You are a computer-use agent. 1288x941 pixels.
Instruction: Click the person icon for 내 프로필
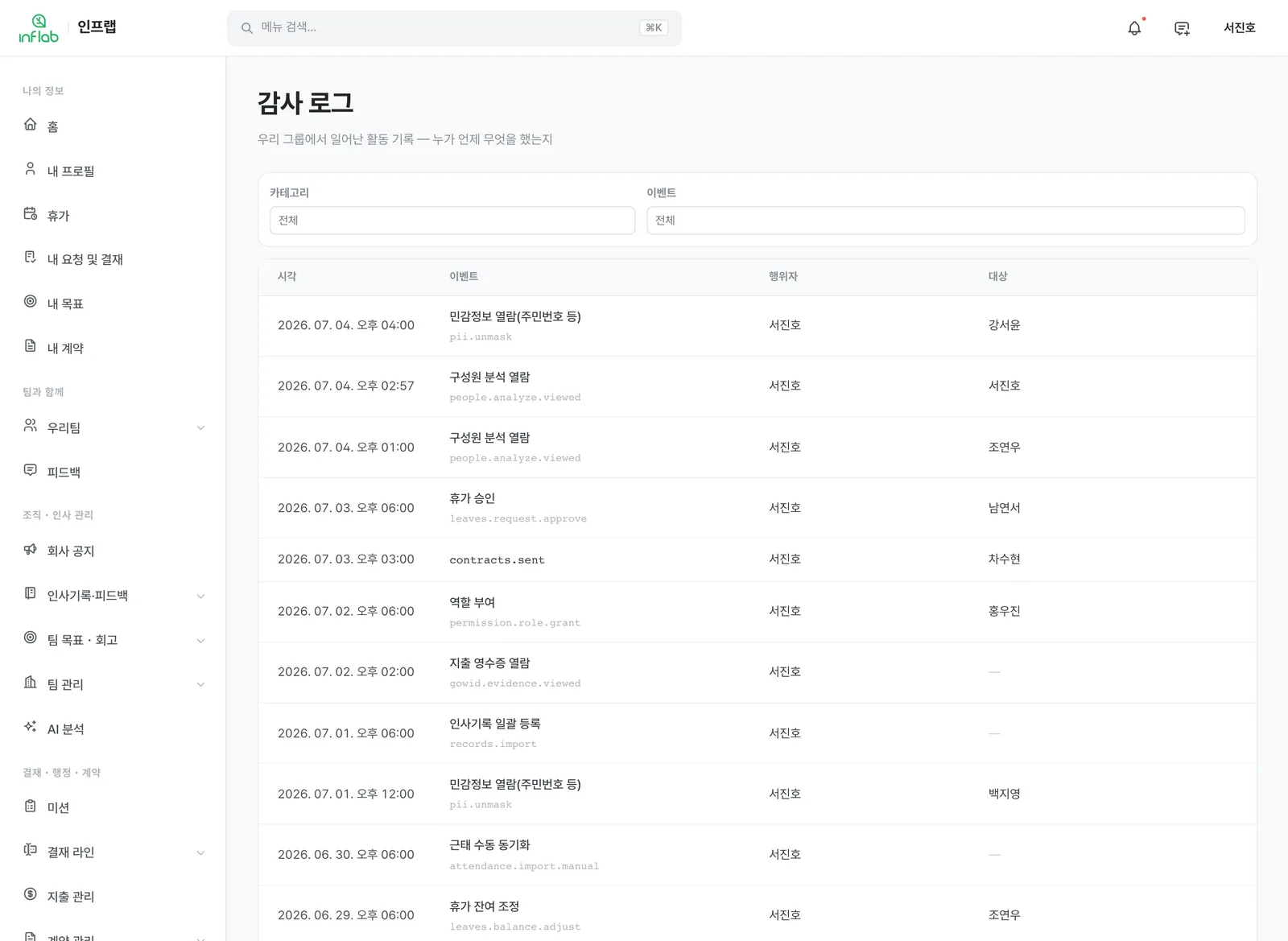[x=31, y=169]
